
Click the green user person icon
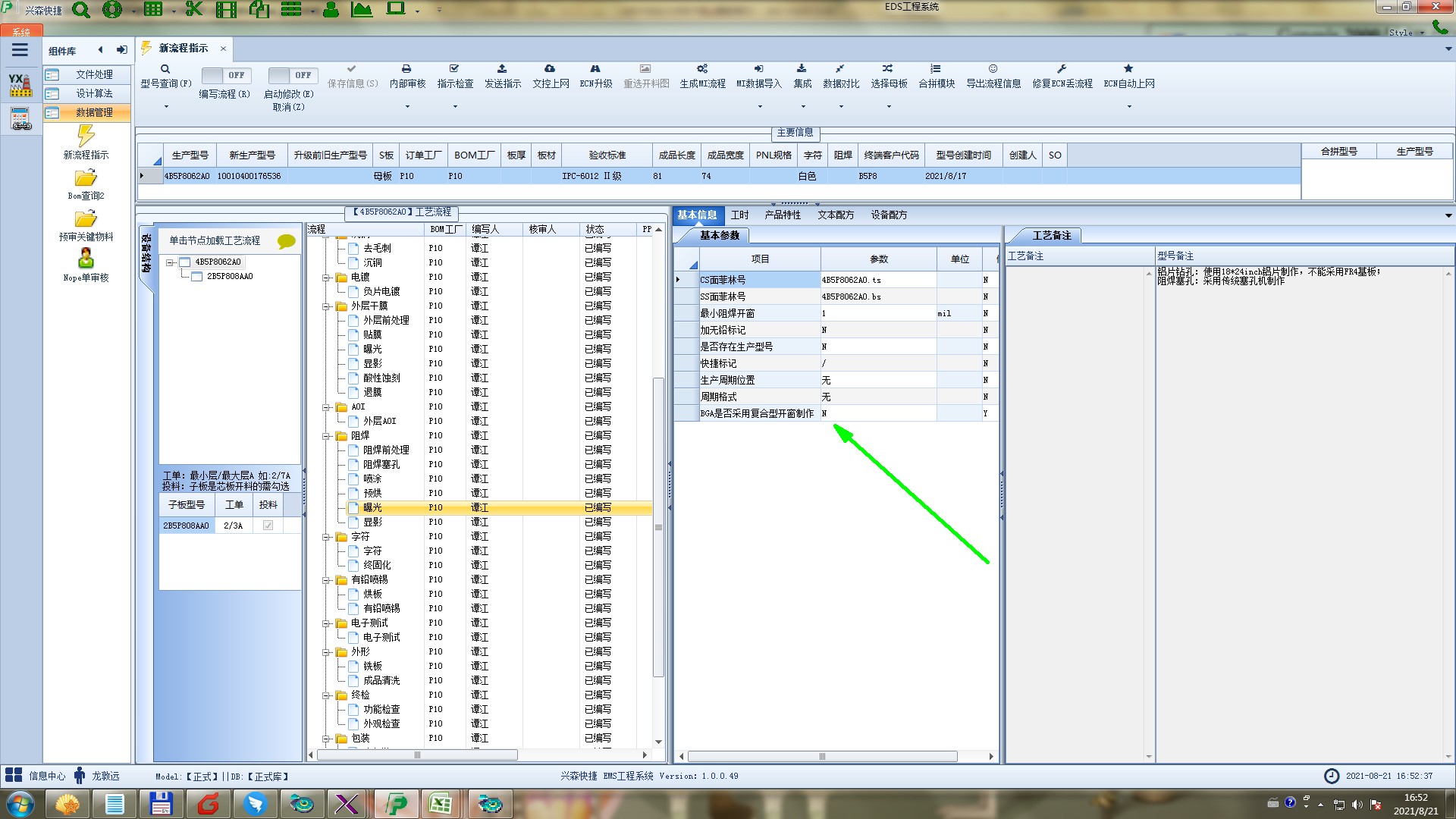tap(331, 10)
